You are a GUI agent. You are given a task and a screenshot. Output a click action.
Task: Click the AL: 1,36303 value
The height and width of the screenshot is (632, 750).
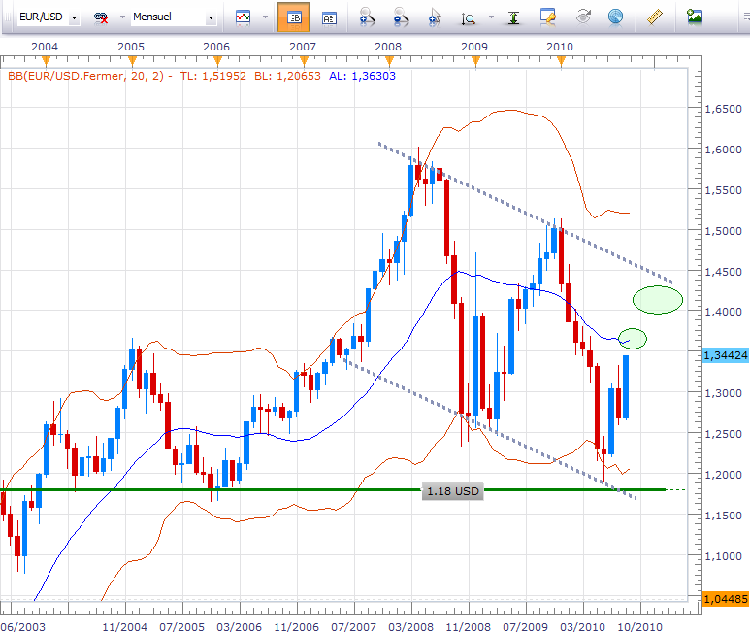[x=362, y=76]
